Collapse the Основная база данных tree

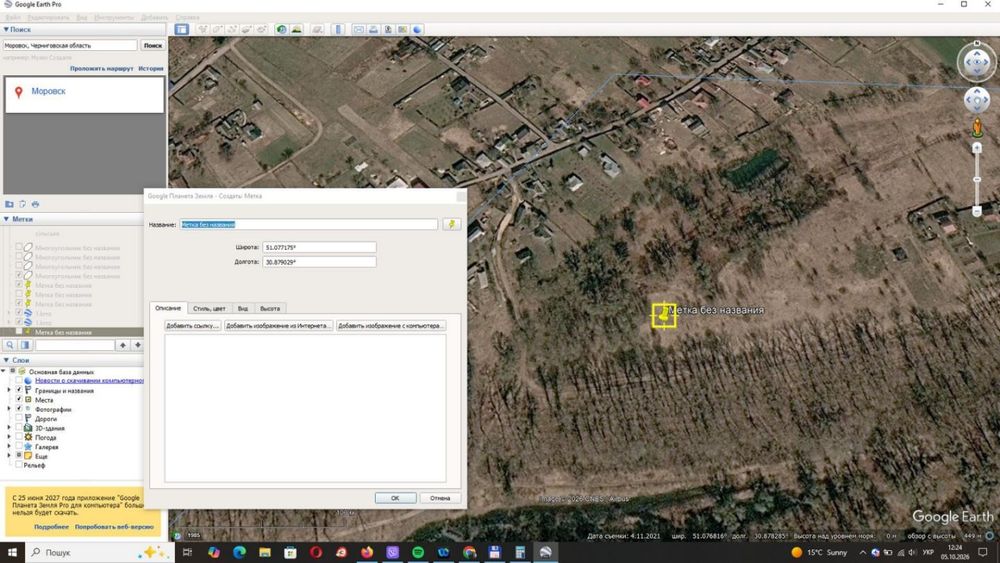[x=4, y=371]
